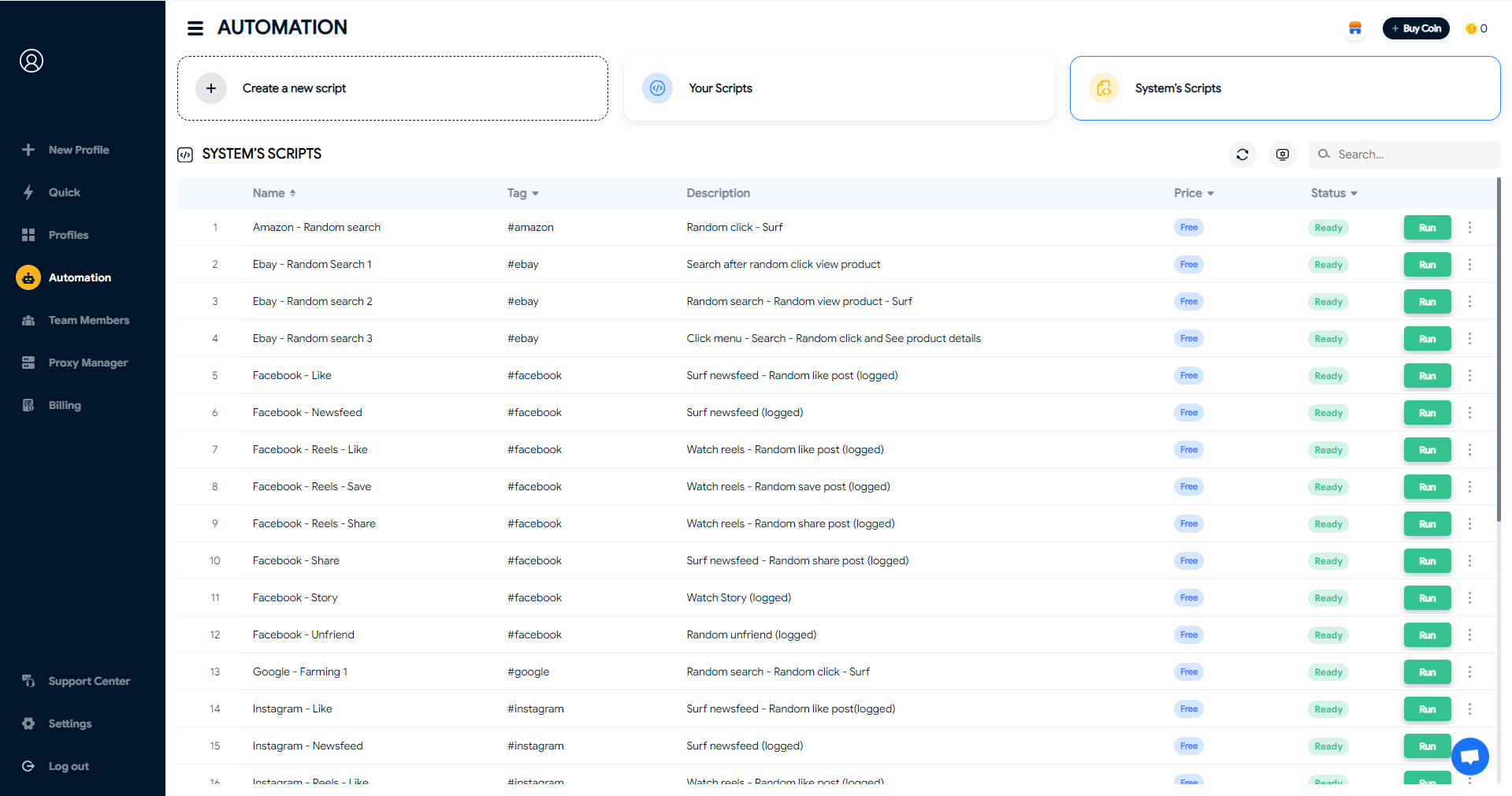Open the live chat bubble at bottom right

click(x=1469, y=757)
